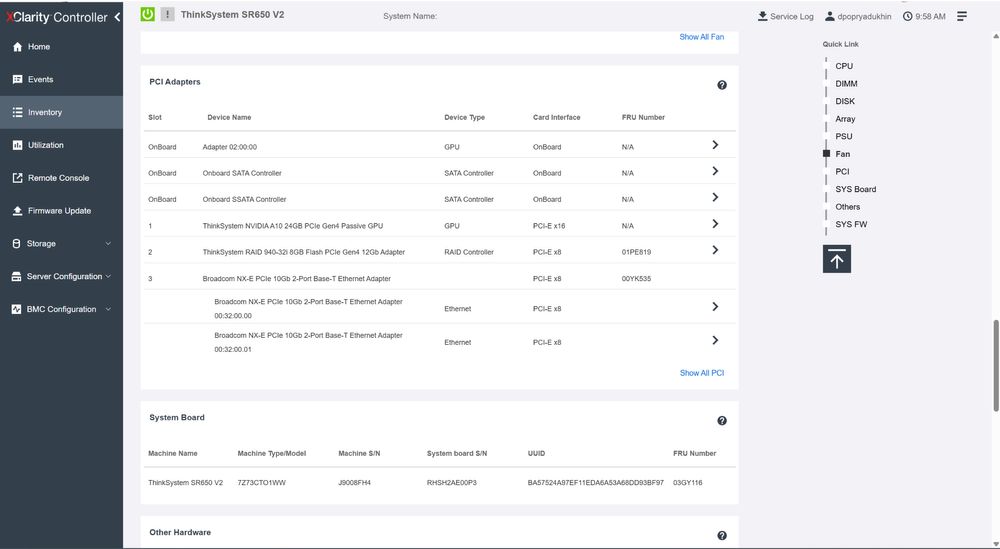Click the BMC Configuration icon
This screenshot has width=1000, height=549.
click(x=17, y=309)
